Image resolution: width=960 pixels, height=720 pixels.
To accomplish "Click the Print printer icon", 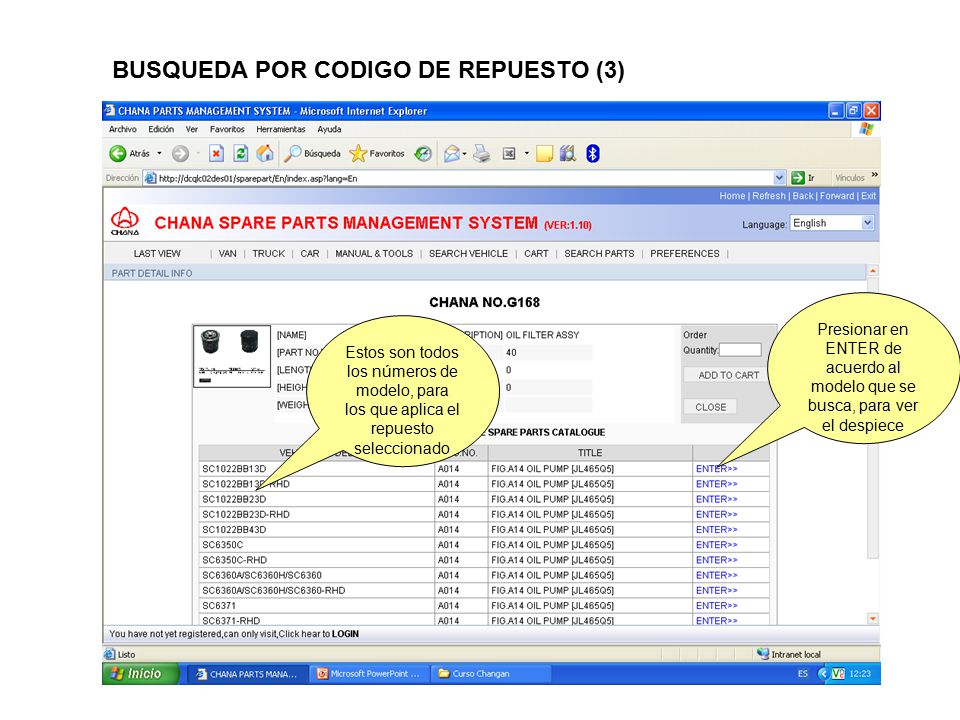I will [x=482, y=153].
